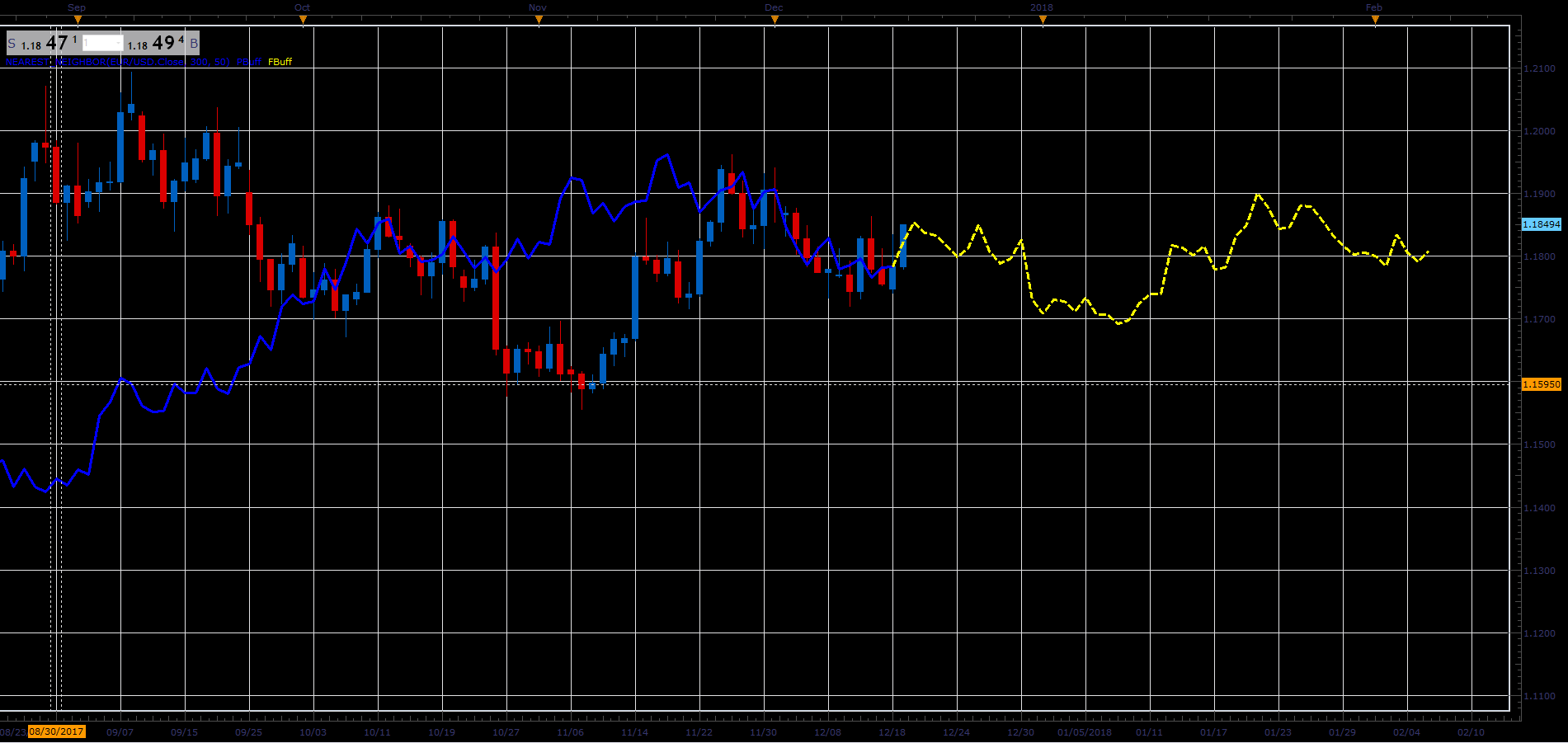Select the NEAREST_NEIGHBOR indicator label

pos(118,62)
